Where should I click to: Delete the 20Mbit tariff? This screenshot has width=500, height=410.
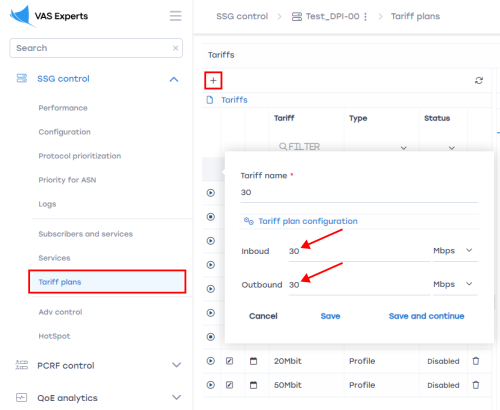point(476,361)
